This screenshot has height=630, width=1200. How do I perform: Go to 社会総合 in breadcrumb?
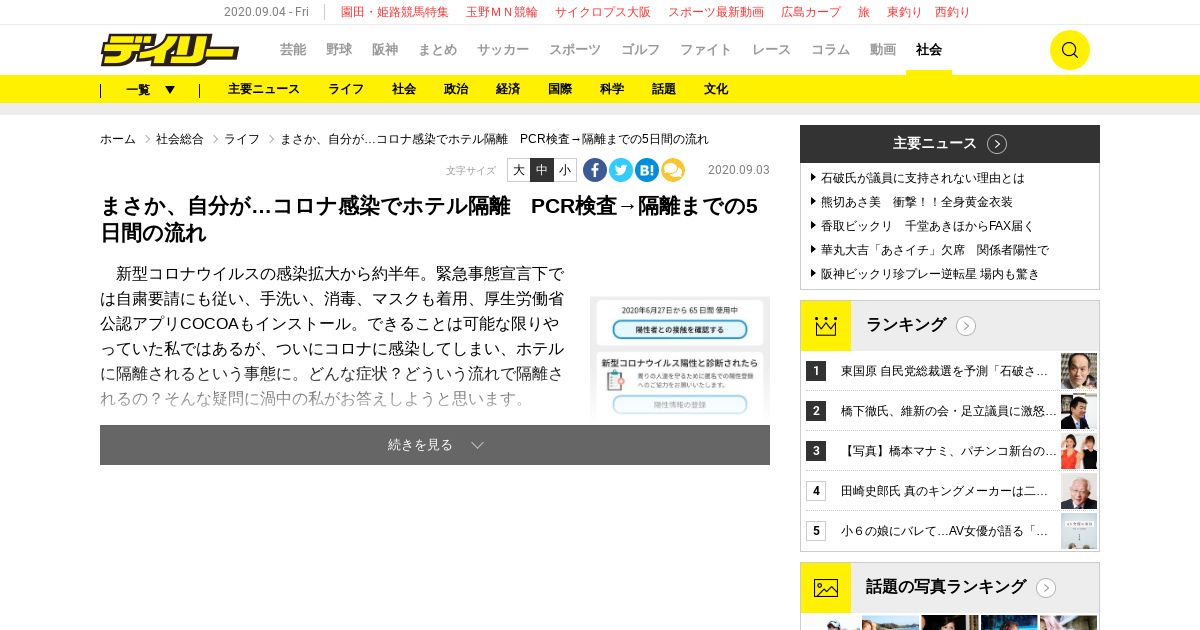tap(180, 139)
